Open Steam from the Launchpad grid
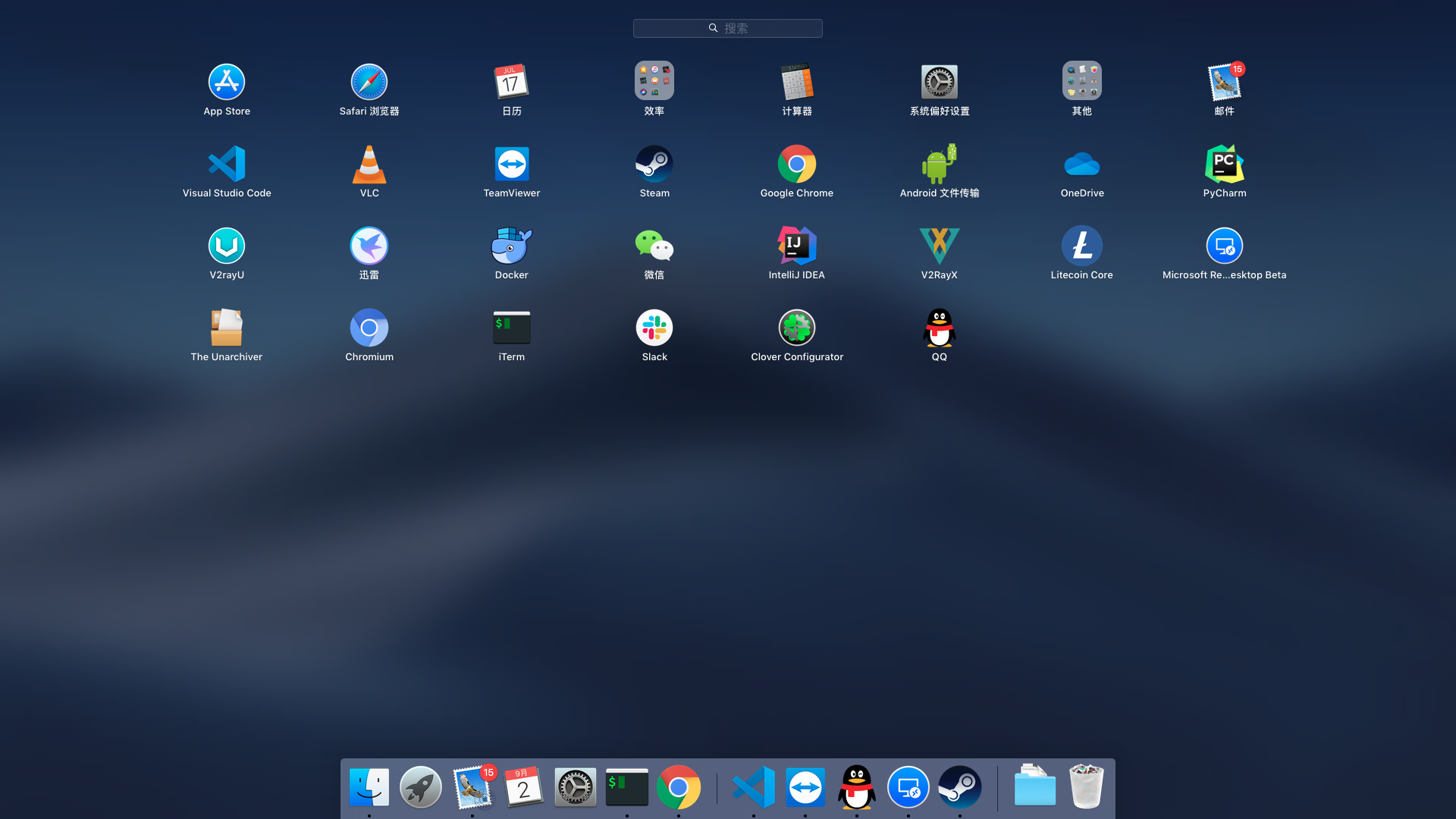The height and width of the screenshot is (819, 1456). click(x=654, y=164)
